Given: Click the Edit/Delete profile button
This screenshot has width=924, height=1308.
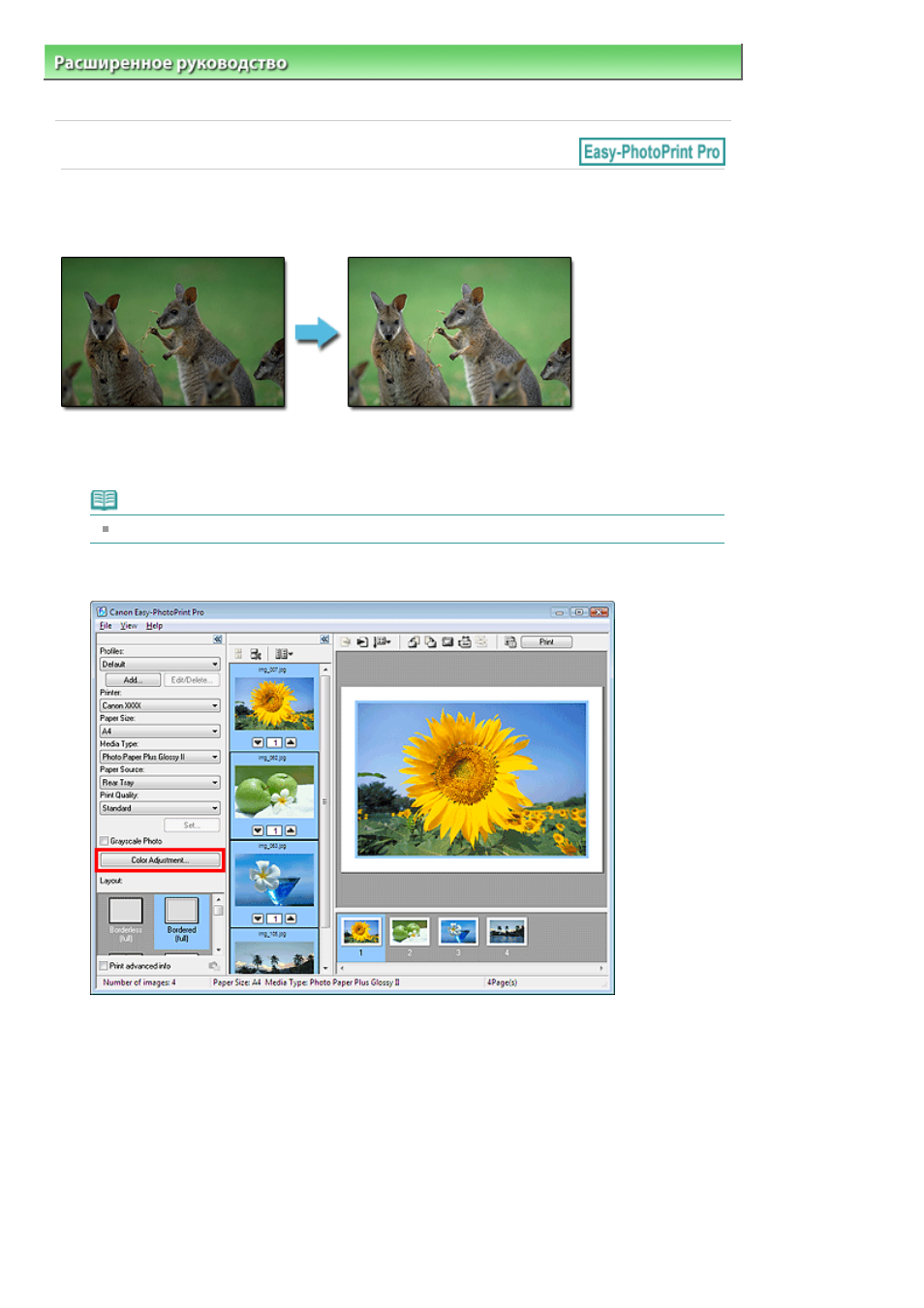Looking at the screenshot, I should click(x=191, y=680).
